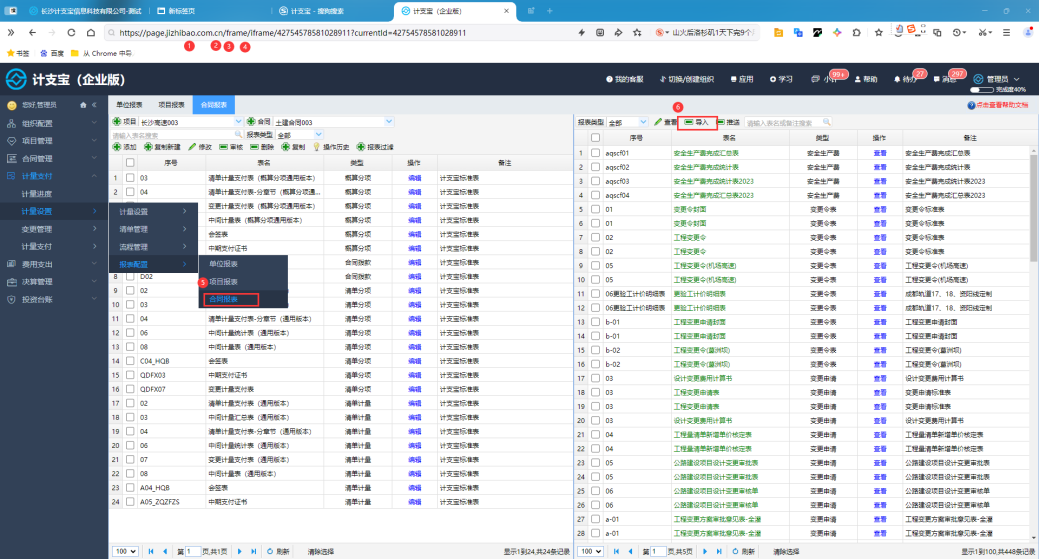Screen dimensions: 1039x559
Task: Switch to the 单位报表 tab
Action: pyautogui.click(x=129, y=105)
